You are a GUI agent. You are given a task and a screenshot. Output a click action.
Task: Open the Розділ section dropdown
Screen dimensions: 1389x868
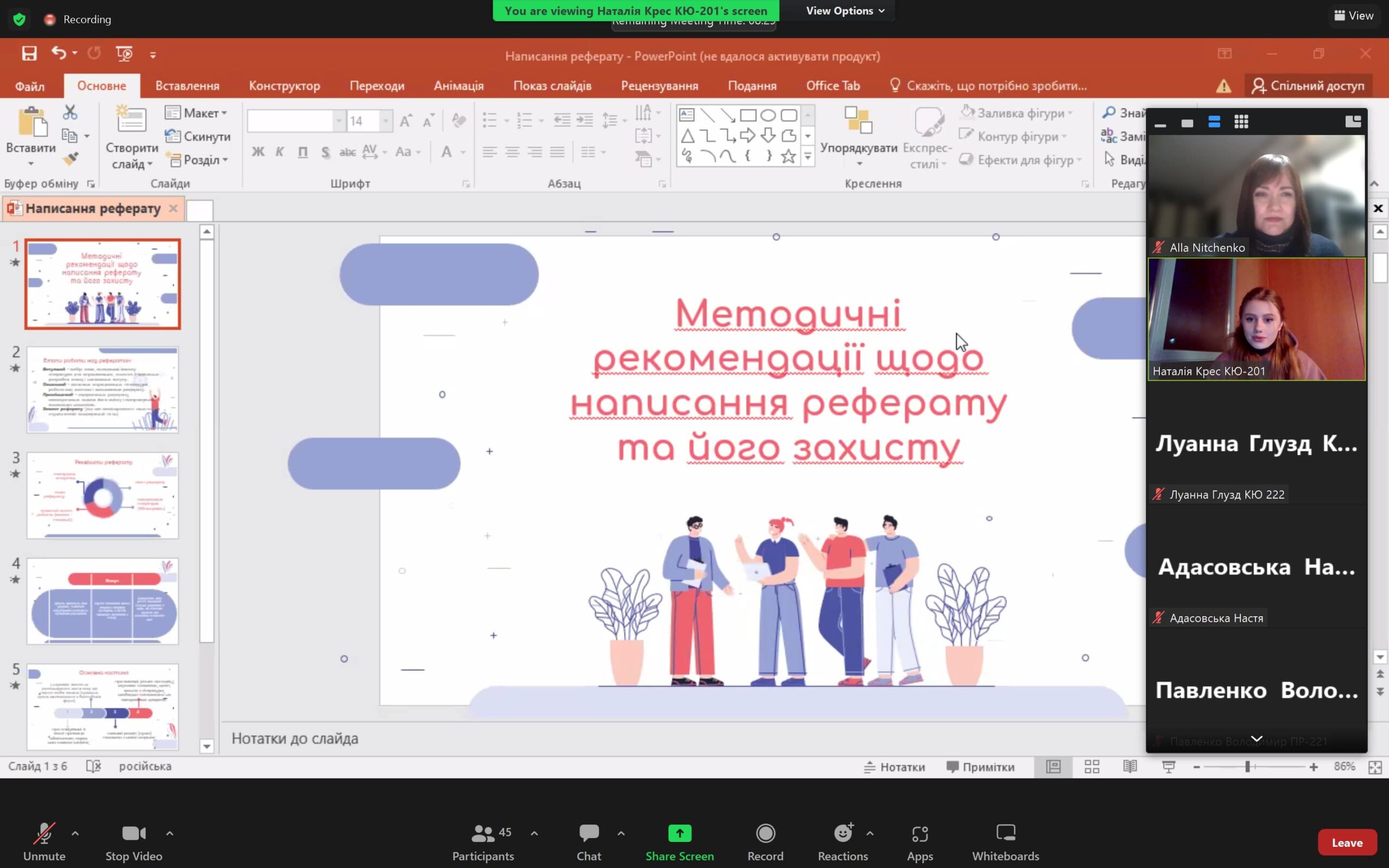(x=197, y=159)
